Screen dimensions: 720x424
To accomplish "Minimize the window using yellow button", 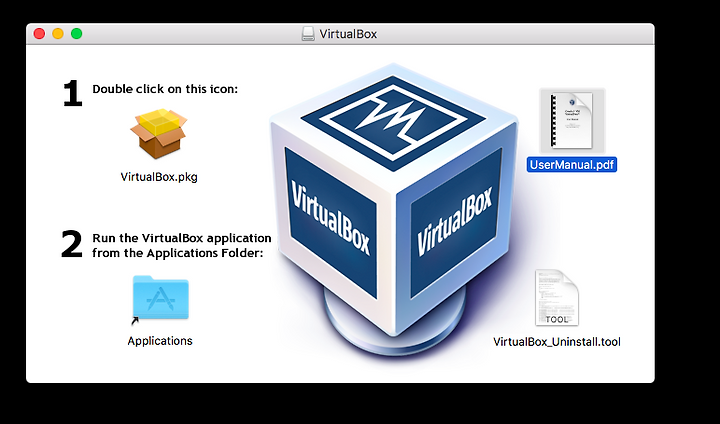I will click(x=58, y=34).
